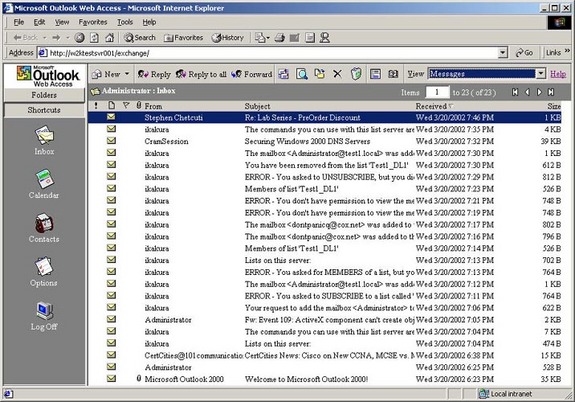Screen dimensions: 575x402
Task: Click the IE Print icon
Action: 280,37
